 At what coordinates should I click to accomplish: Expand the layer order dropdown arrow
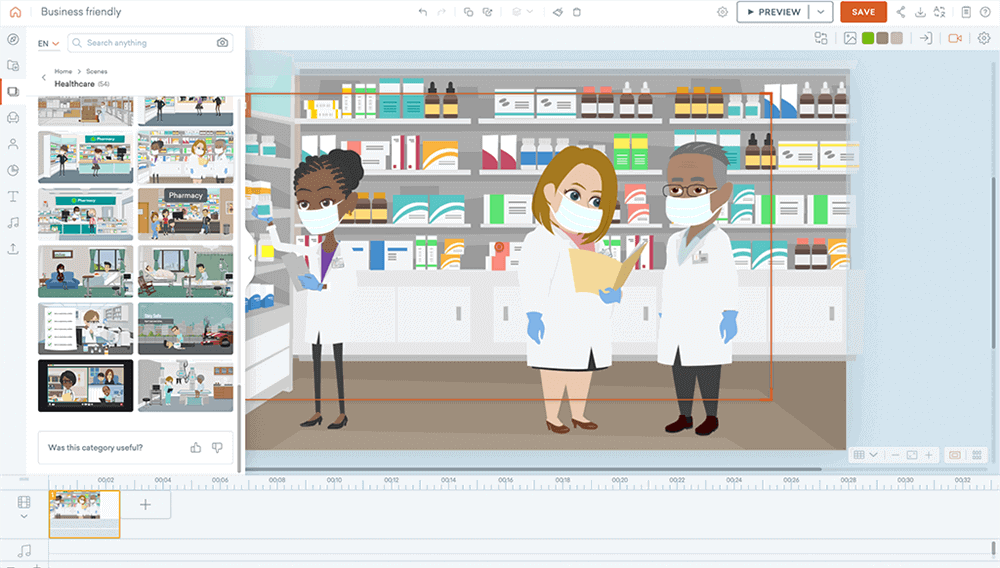(x=530, y=12)
